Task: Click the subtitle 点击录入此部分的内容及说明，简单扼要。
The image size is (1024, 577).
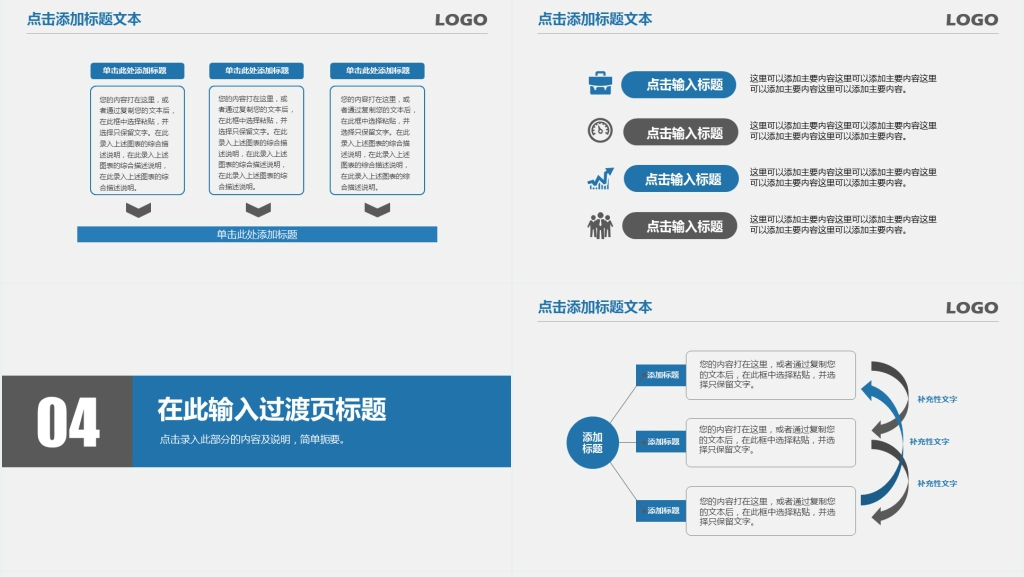Action: coord(252,439)
